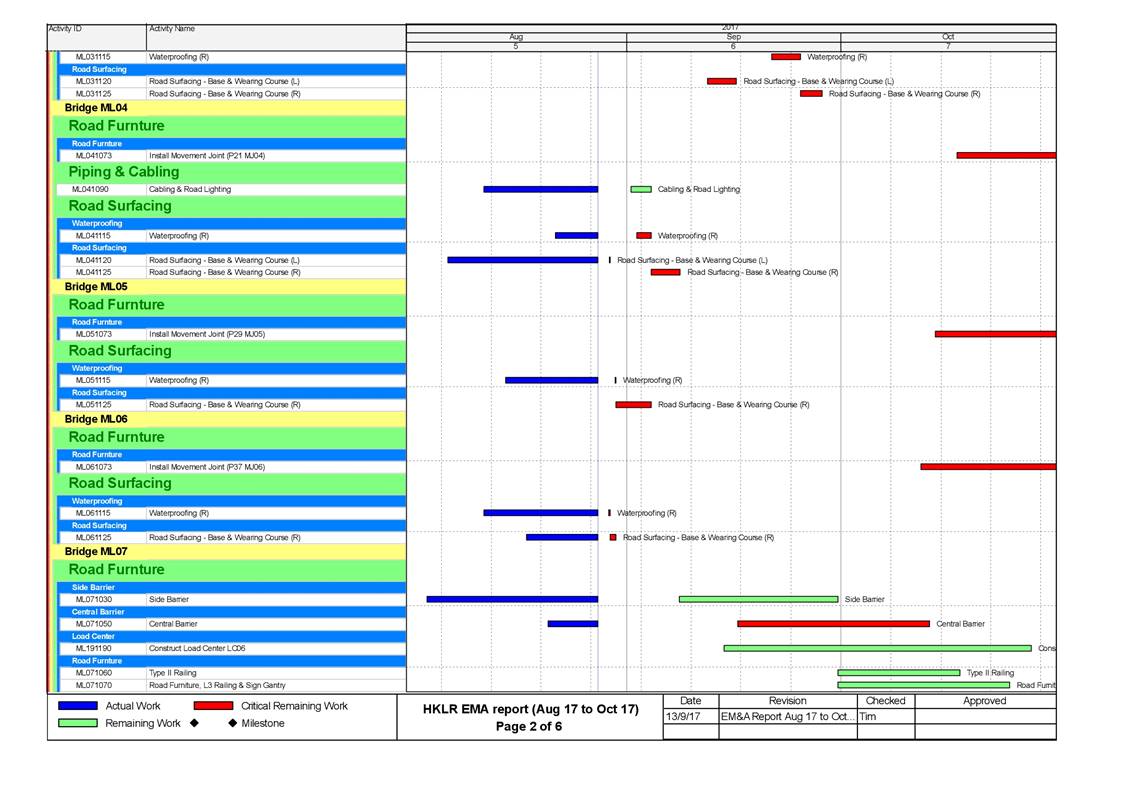Click the green Remaining Work legend swatch

click(x=77, y=723)
